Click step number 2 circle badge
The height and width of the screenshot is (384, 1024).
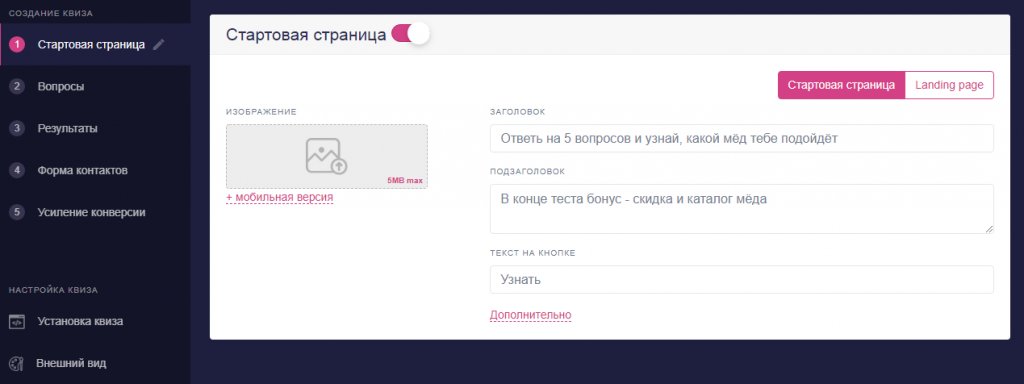[17, 86]
